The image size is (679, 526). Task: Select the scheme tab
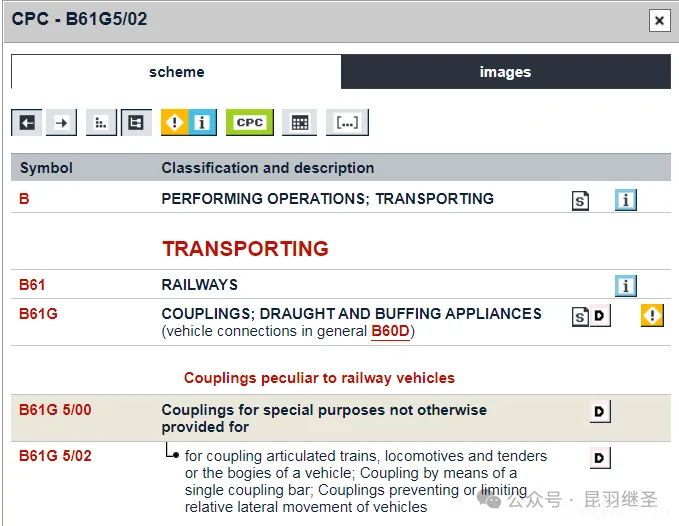point(176,72)
